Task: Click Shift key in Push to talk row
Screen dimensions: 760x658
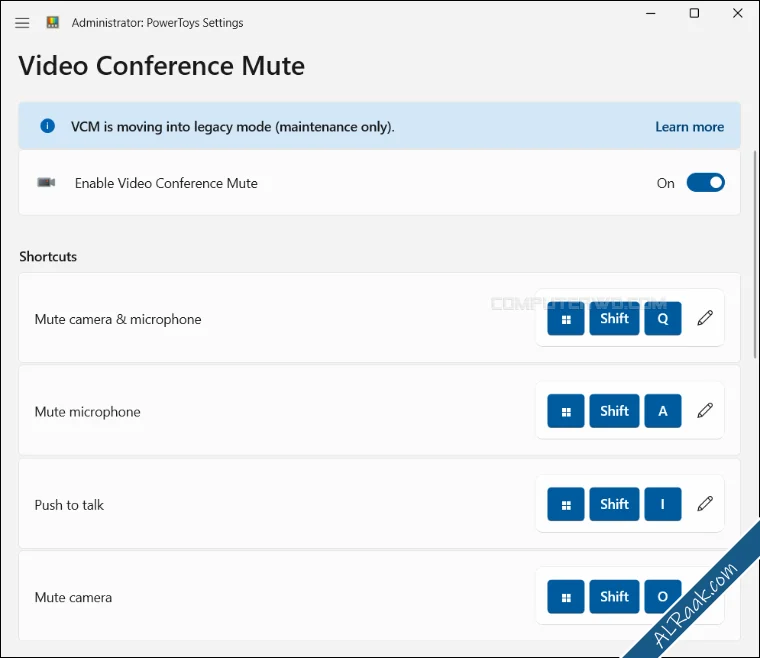Action: pyautogui.click(x=614, y=504)
